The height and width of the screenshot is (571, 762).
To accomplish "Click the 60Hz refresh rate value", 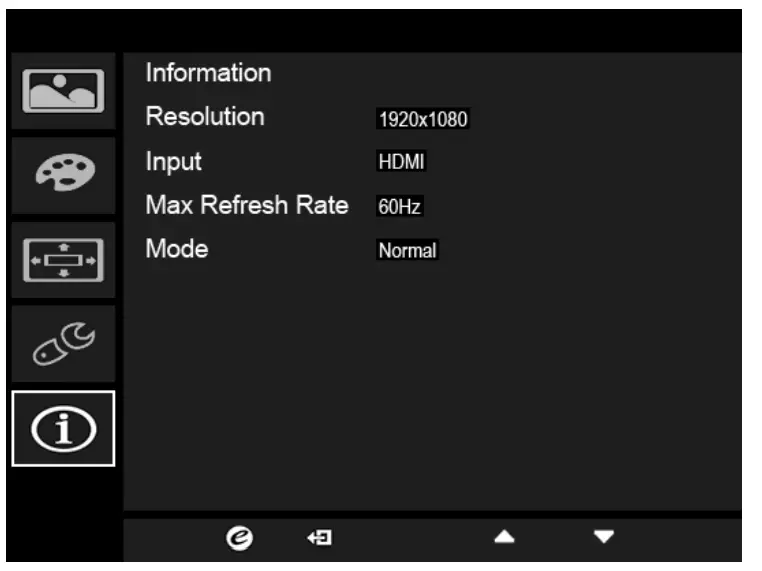I will (399, 207).
